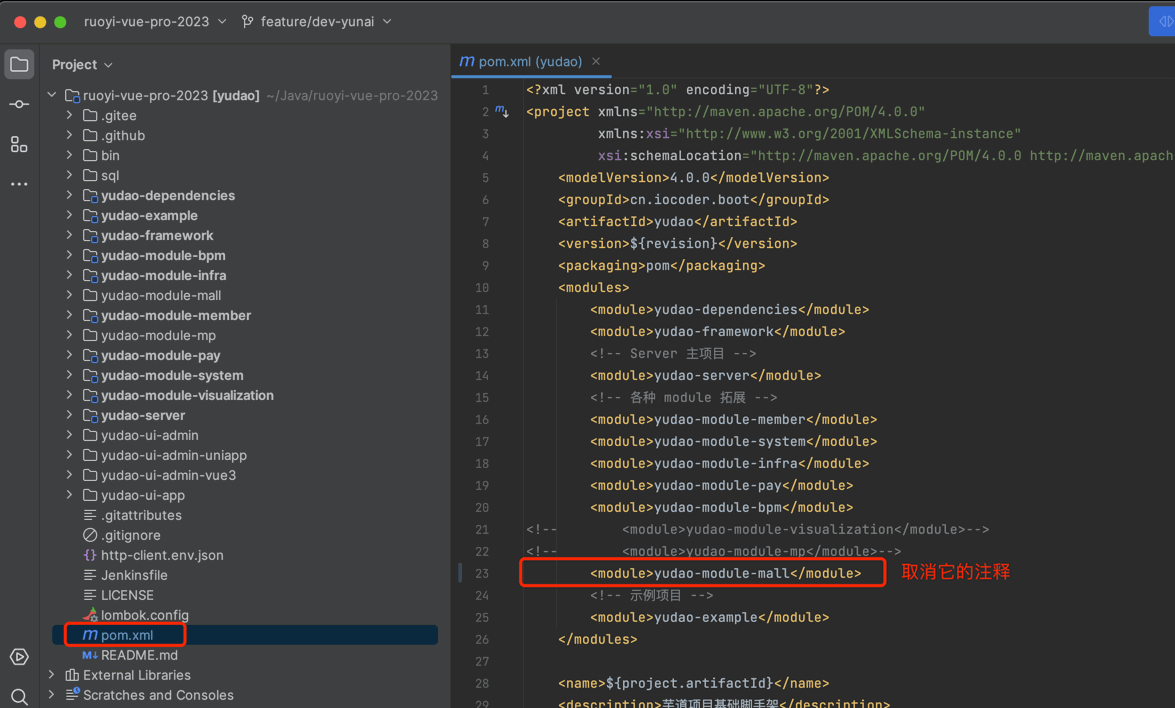Click the Maven gutter icon on line 2
1175x708 pixels.
[502, 112]
